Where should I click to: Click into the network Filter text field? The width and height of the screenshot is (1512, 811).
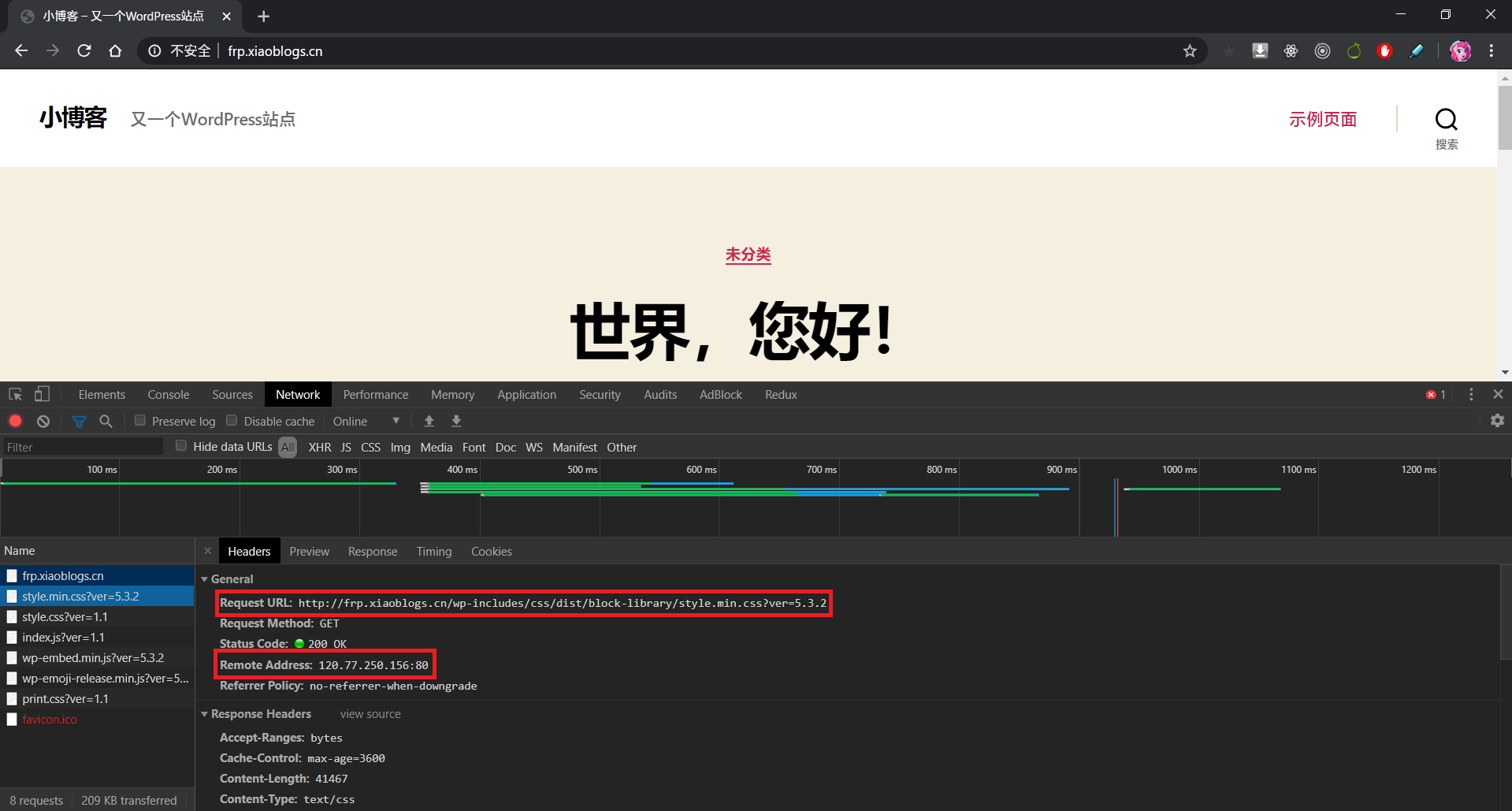click(82, 447)
